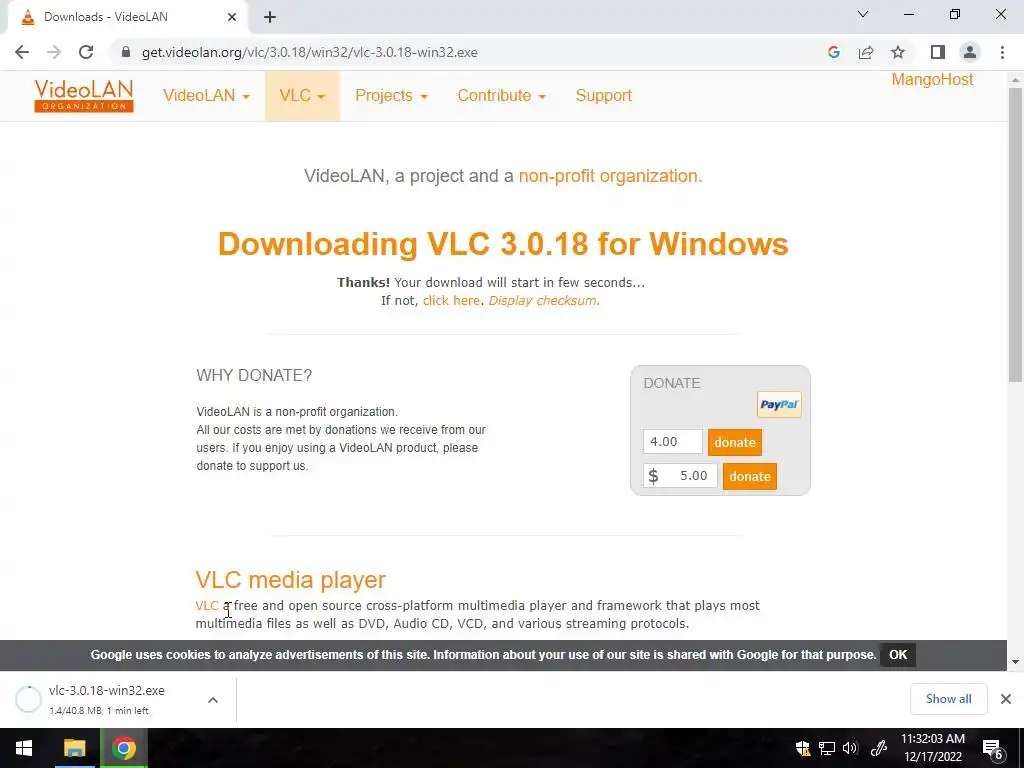
Task: Click the PayPal logo in Donate box
Action: pos(779,404)
